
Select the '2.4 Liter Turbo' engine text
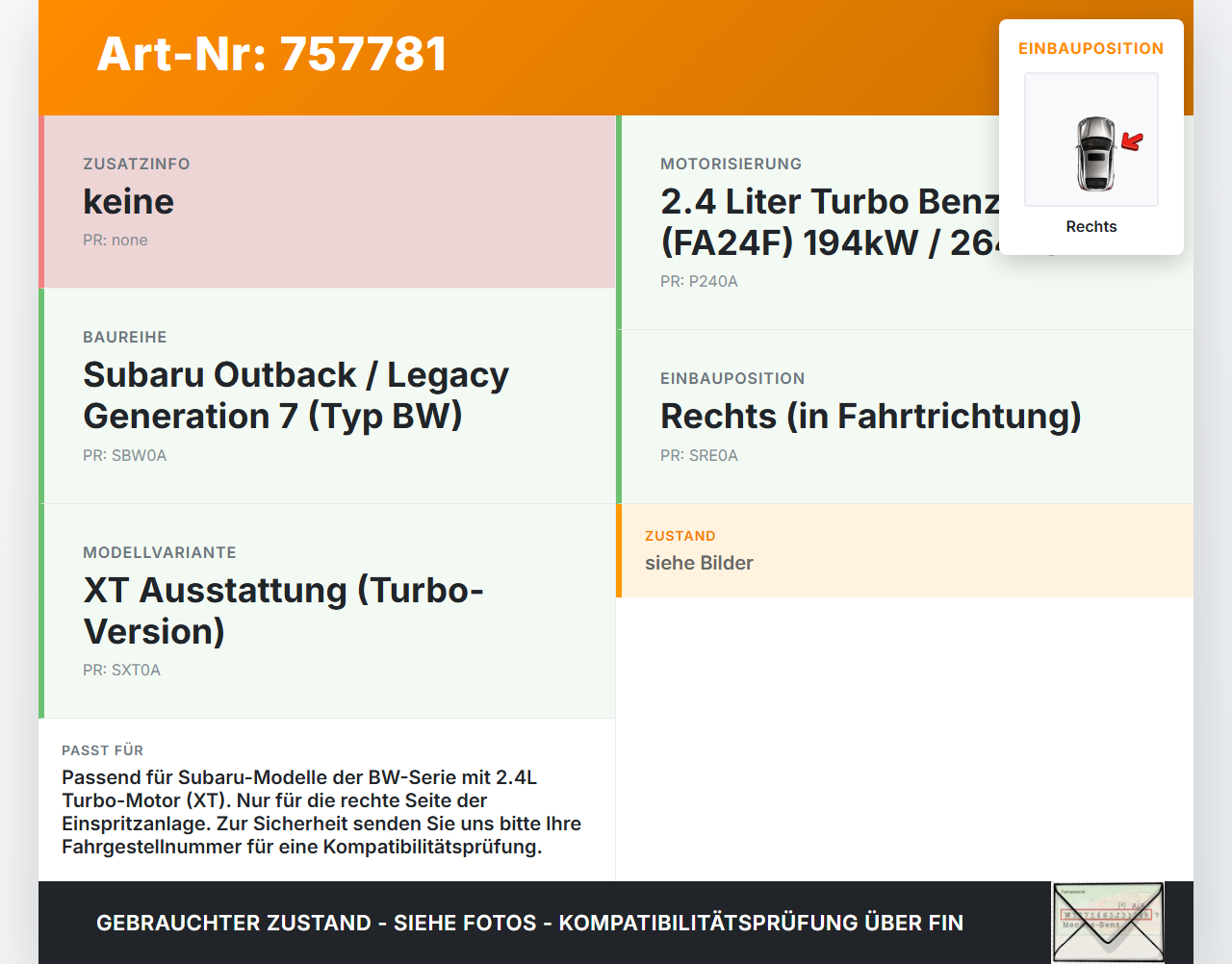pyautogui.click(x=830, y=222)
